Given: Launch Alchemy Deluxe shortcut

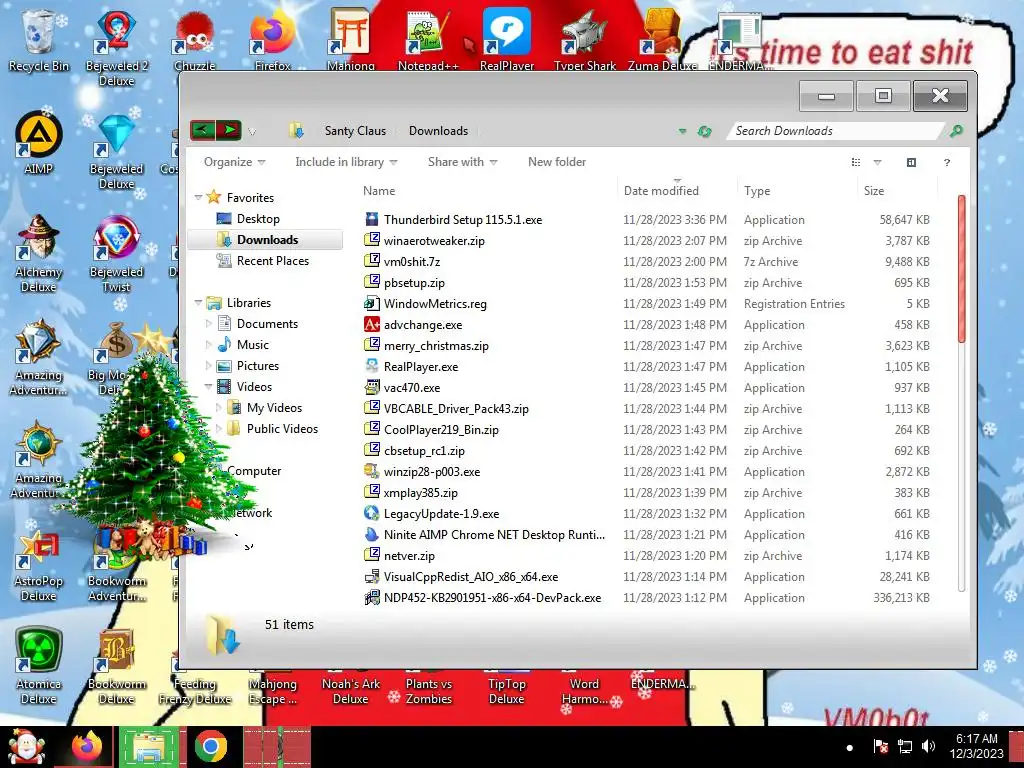Looking at the screenshot, I should click(x=38, y=253).
